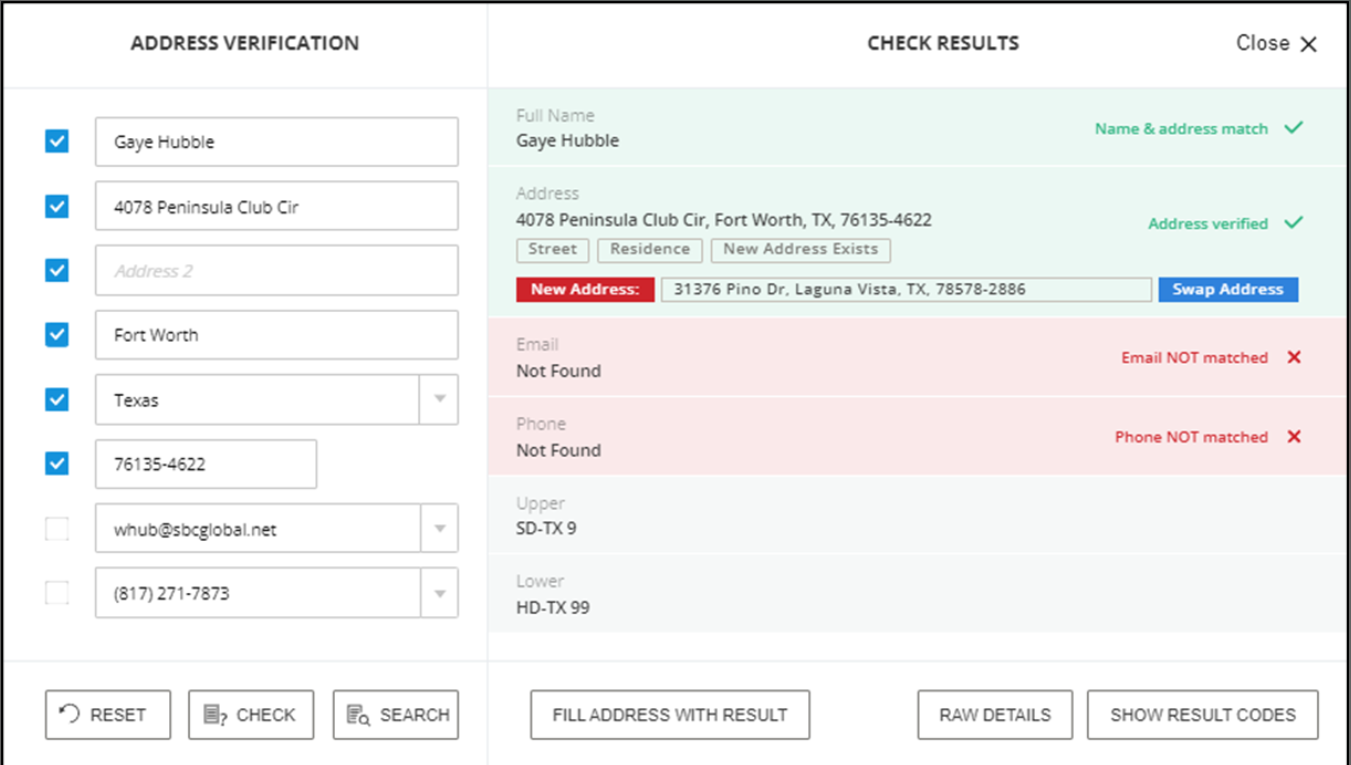The width and height of the screenshot is (1351, 765).
Task: Click Fill Address With Result button
Action: click(x=670, y=715)
